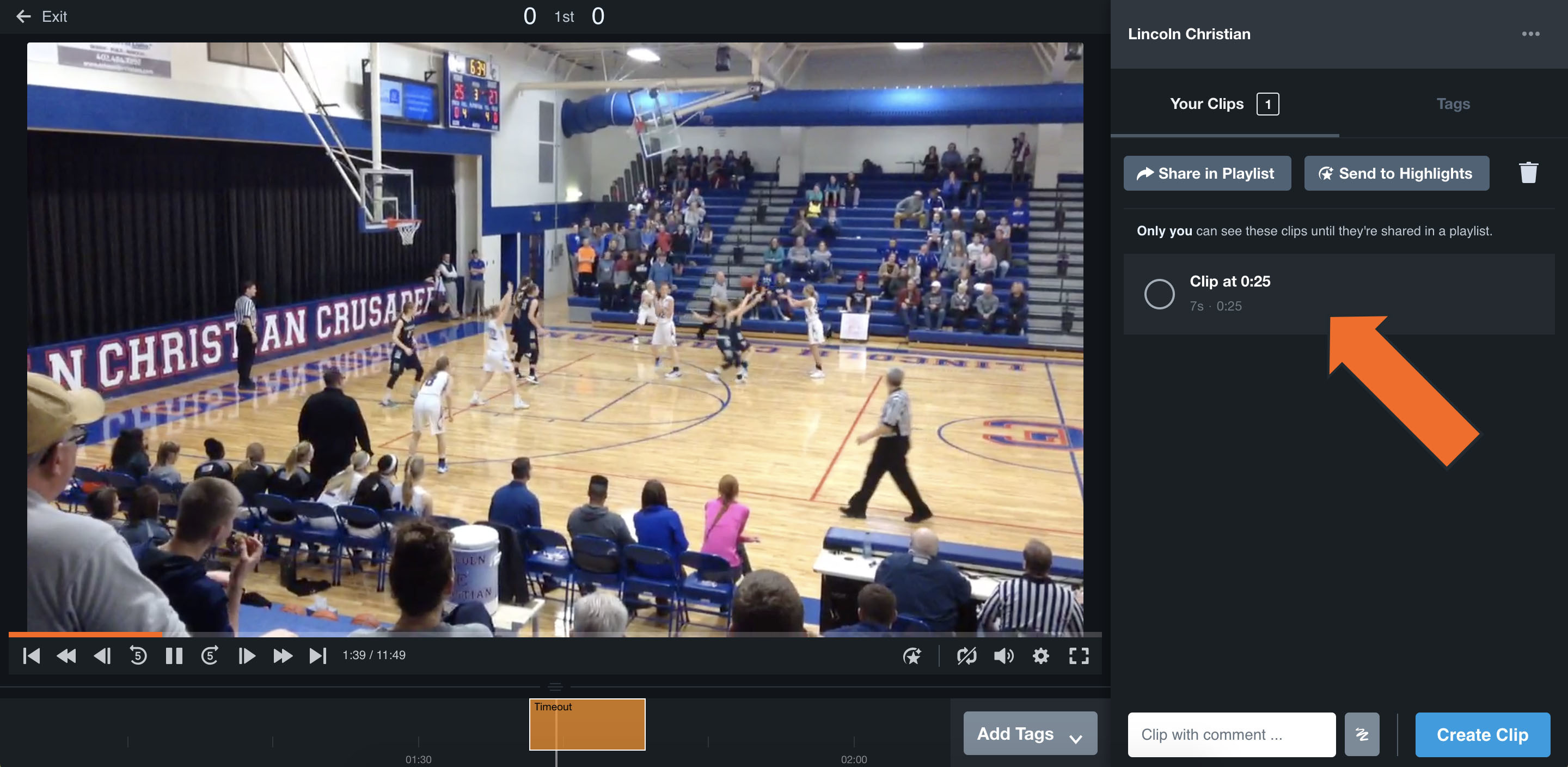Screen dimensions: 1568x767
Task: Skip to the start of the video
Action: pos(32,655)
